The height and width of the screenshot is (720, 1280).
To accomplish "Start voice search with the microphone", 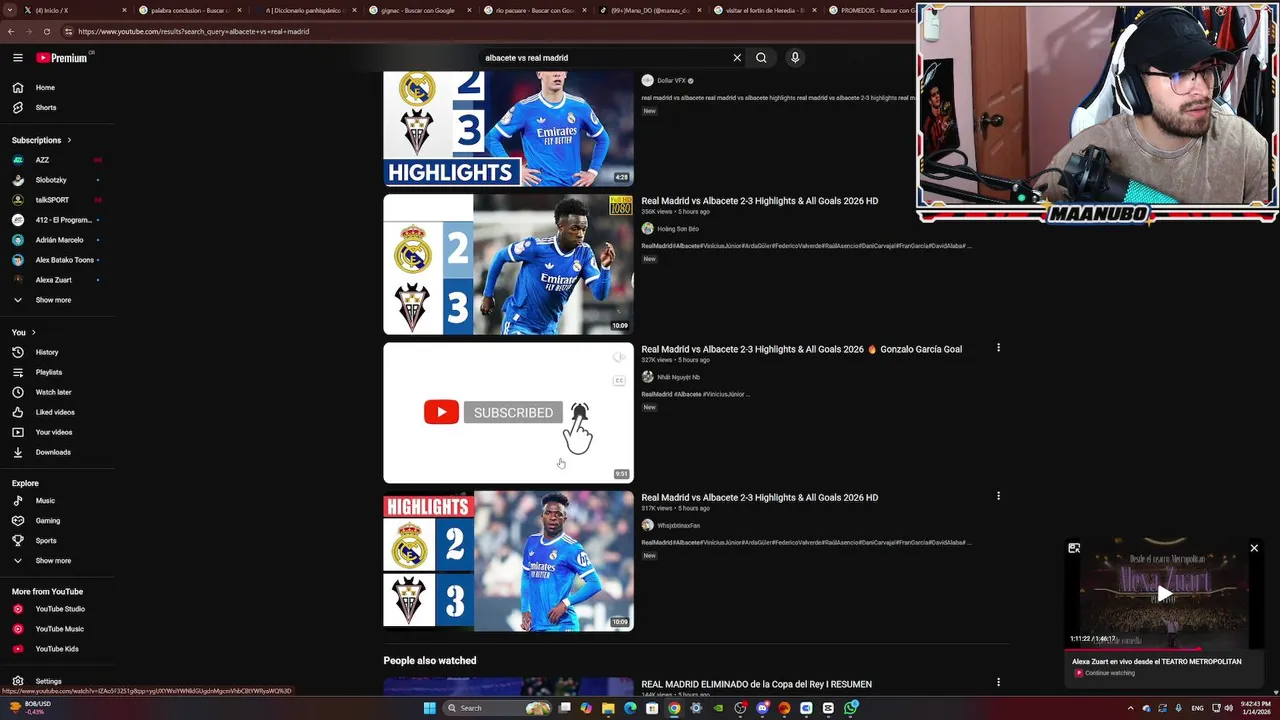I will pyautogui.click(x=795, y=58).
